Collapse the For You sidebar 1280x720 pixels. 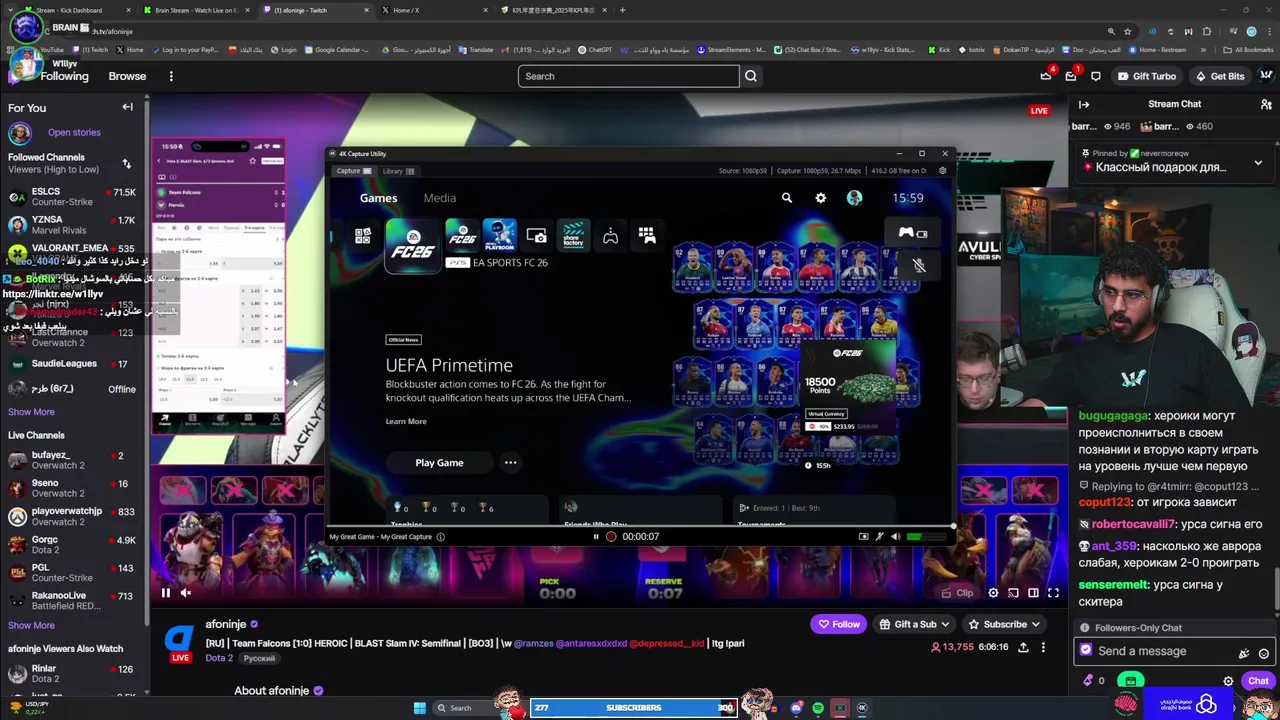point(127,107)
